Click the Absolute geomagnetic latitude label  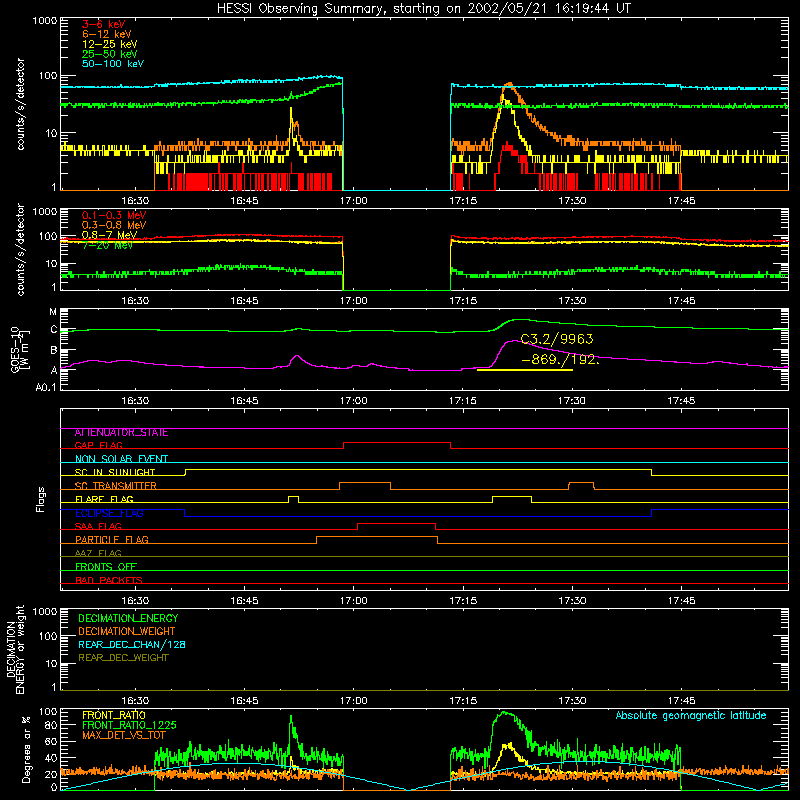691,716
